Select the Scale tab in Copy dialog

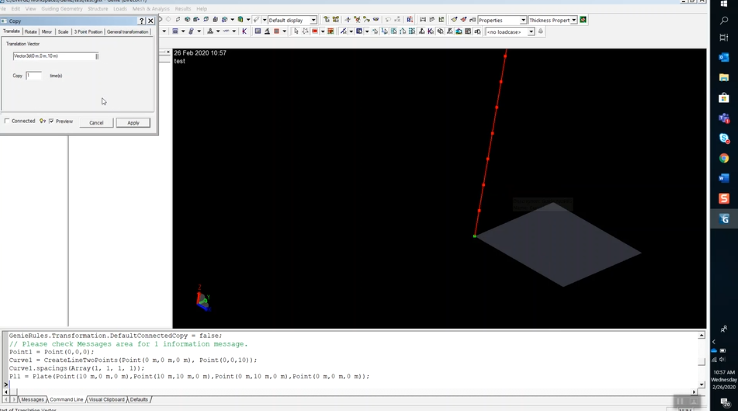(x=63, y=32)
